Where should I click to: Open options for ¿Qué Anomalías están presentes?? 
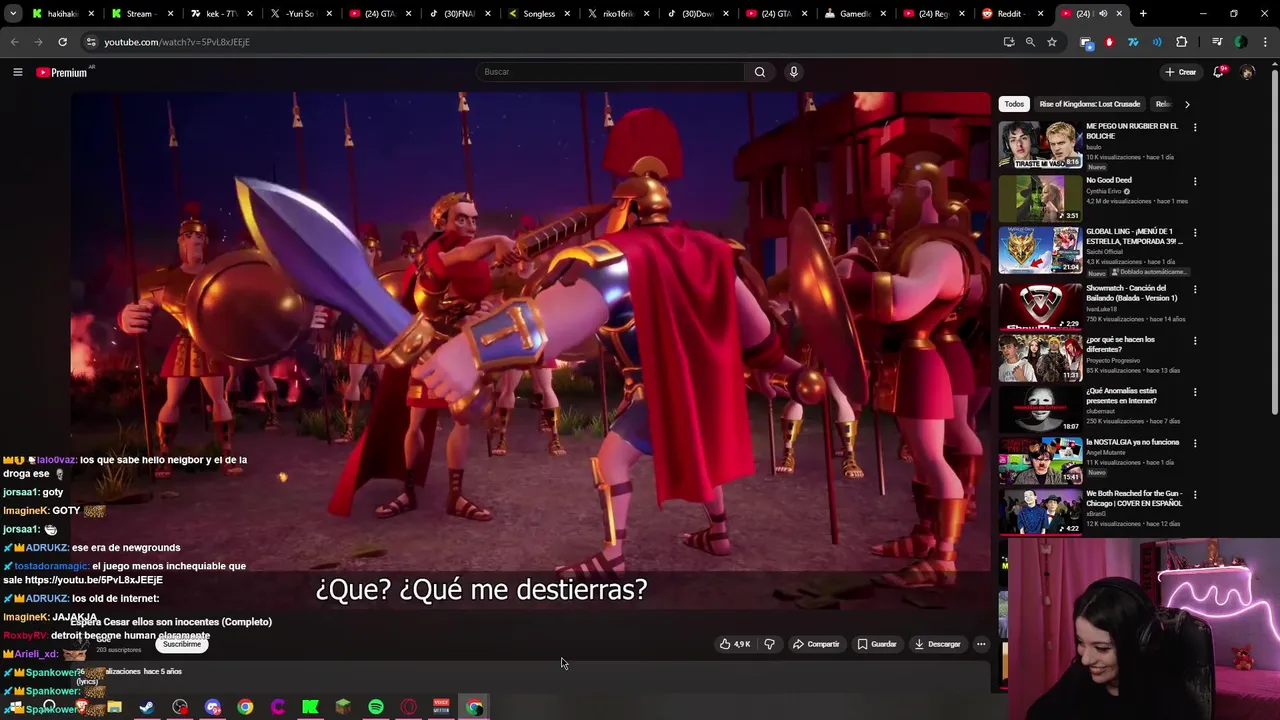pos(1195,393)
